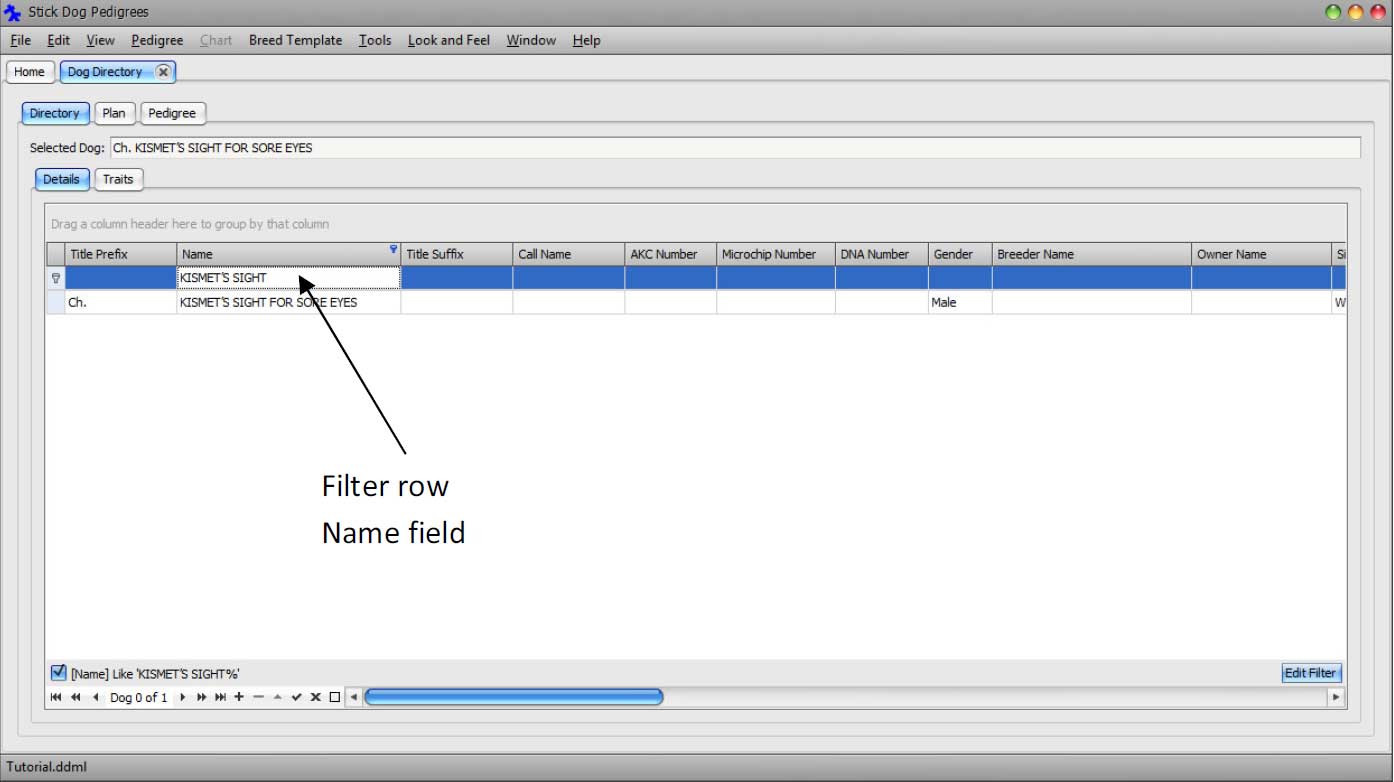Close the Dog Directory tab
The height and width of the screenshot is (782, 1394).
click(163, 72)
